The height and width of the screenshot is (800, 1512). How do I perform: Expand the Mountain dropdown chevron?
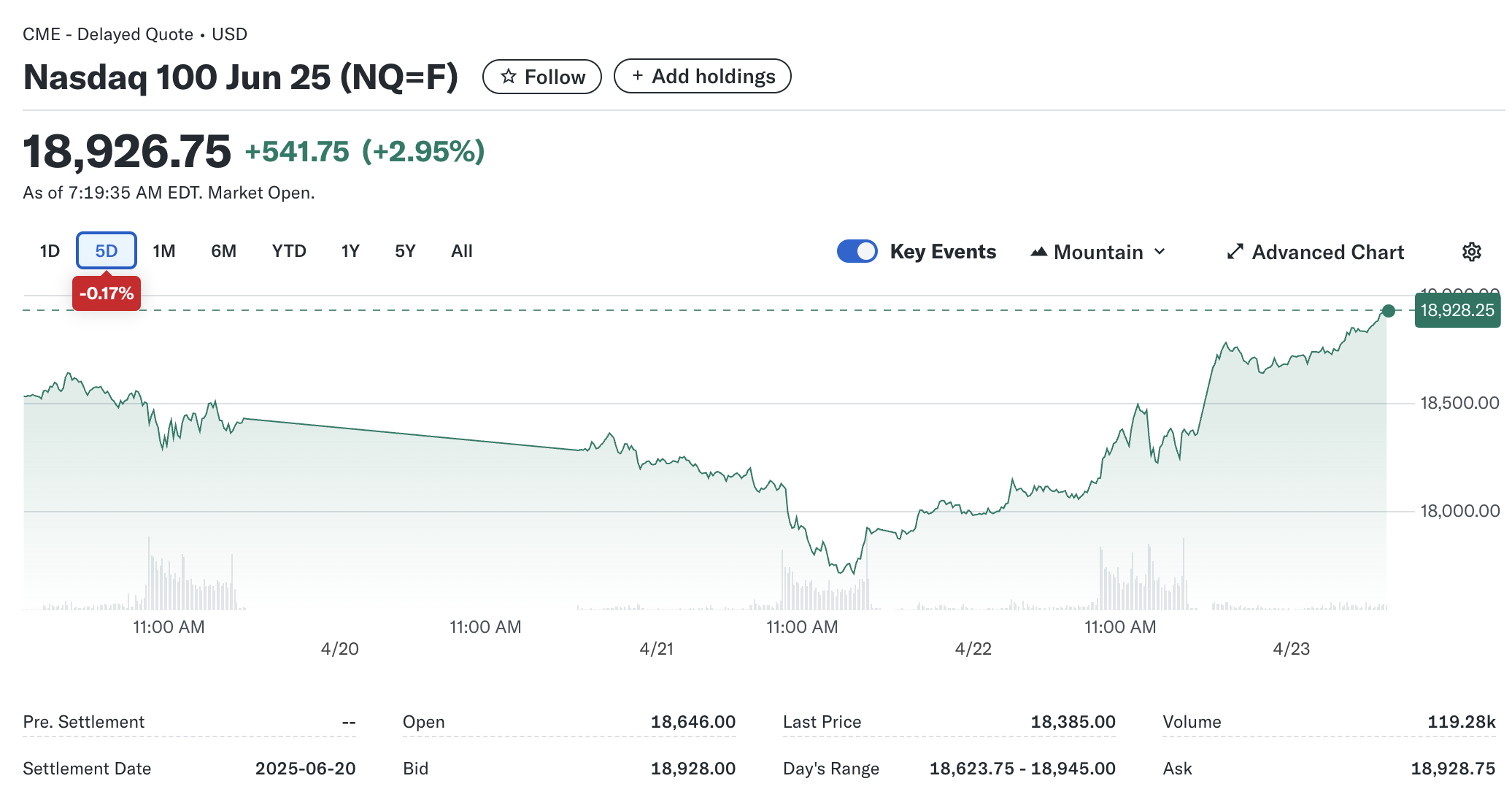pos(1160,252)
